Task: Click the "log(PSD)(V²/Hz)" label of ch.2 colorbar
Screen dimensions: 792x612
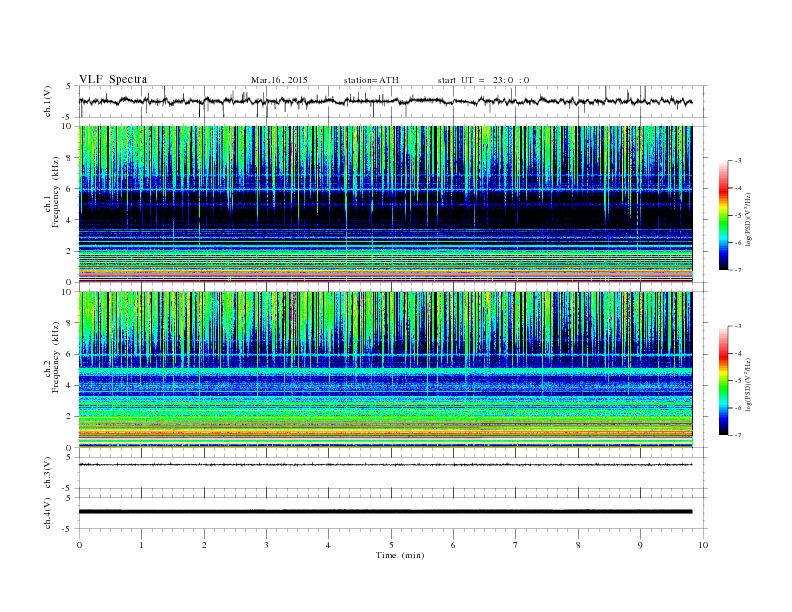Action: (x=748, y=384)
